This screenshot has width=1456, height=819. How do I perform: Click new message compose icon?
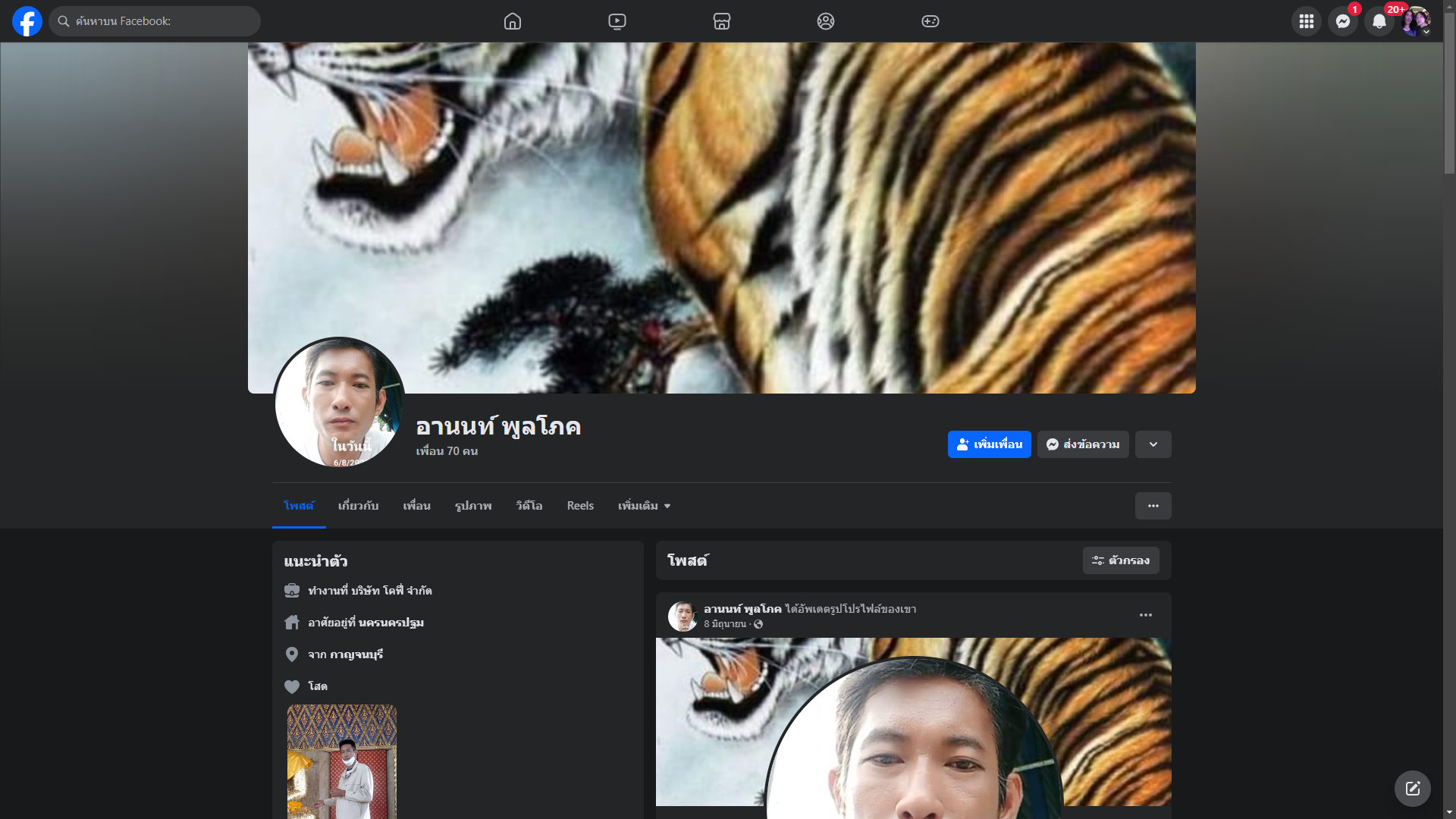(x=1412, y=789)
